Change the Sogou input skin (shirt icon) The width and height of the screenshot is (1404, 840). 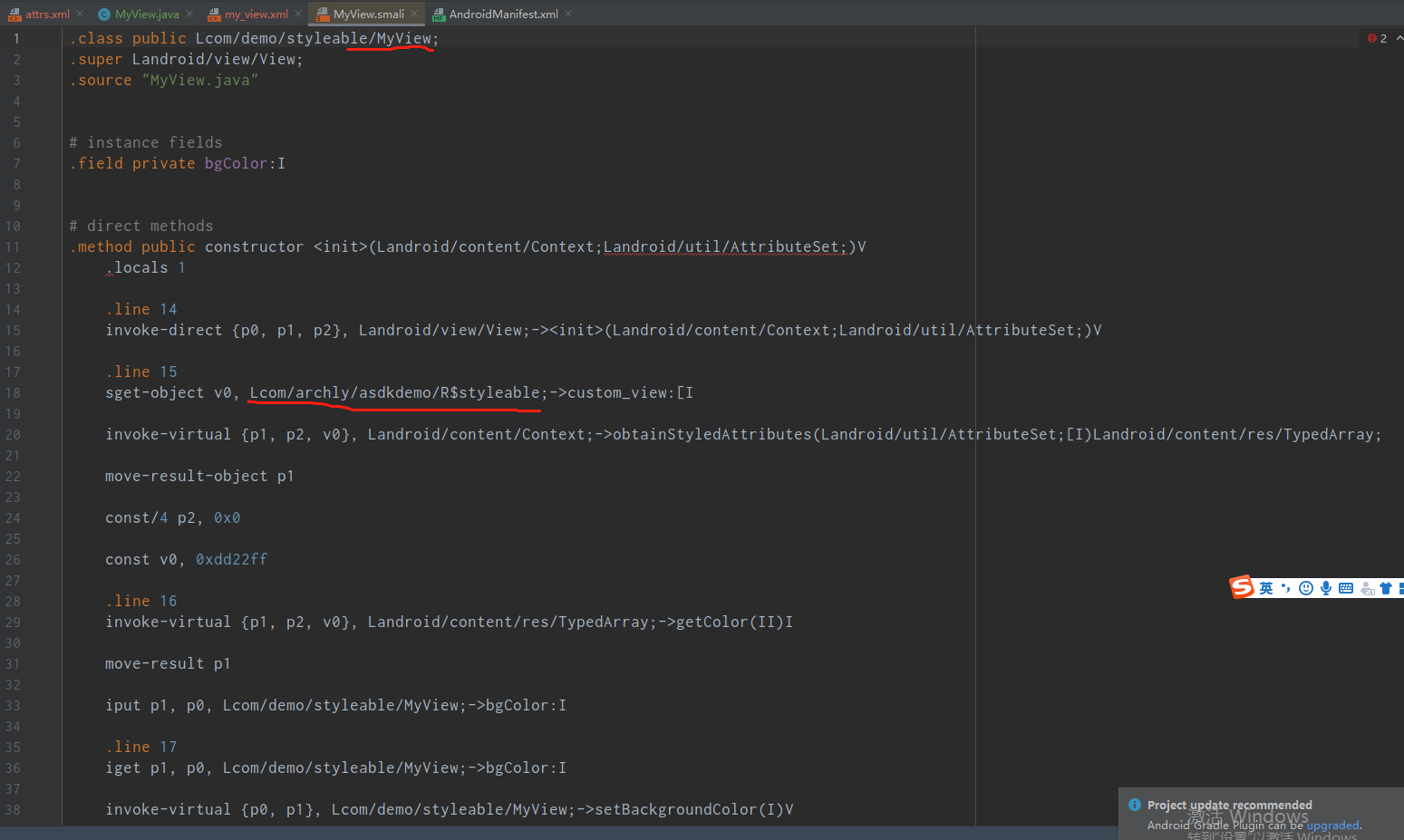click(x=1385, y=587)
